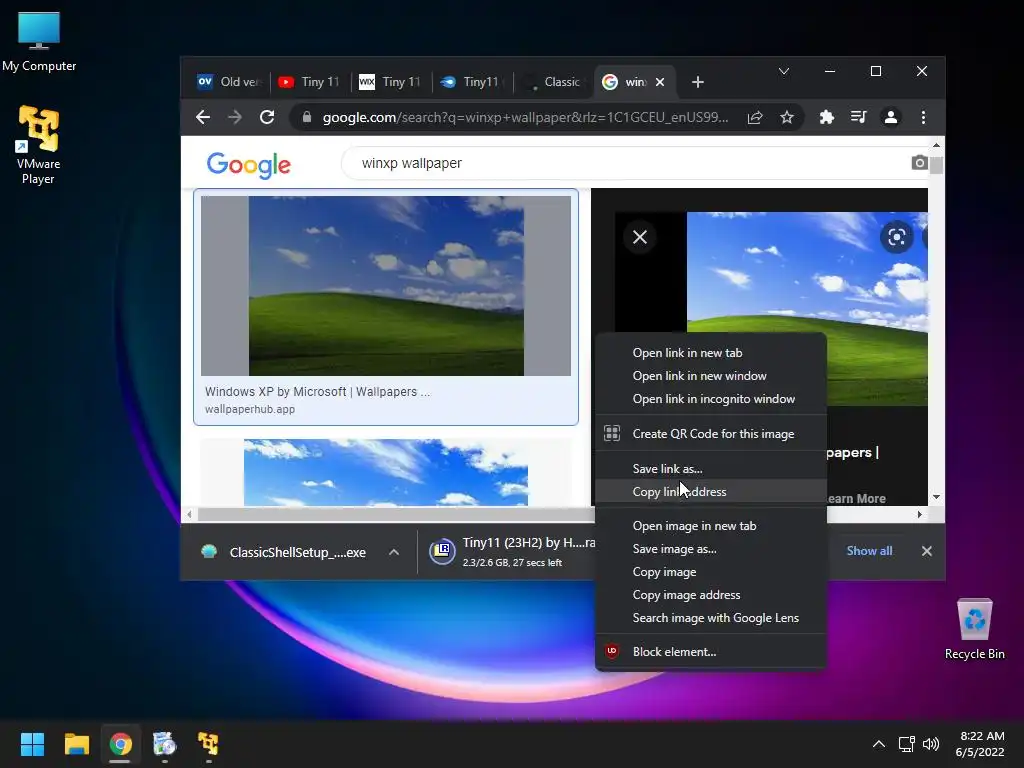Viewport: 1024px width, 768px height.
Task: Bookmark this page with star icon
Action: pos(787,118)
